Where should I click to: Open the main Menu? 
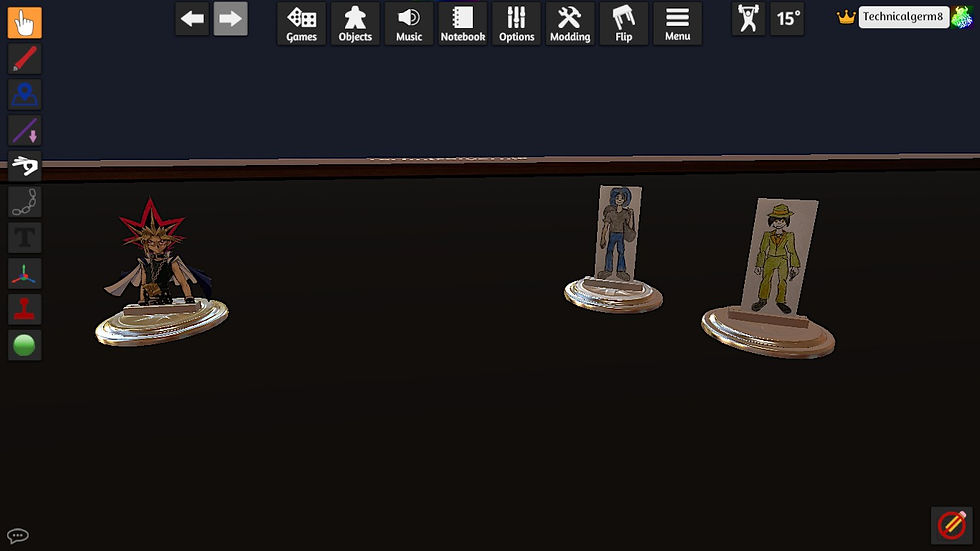tap(678, 24)
